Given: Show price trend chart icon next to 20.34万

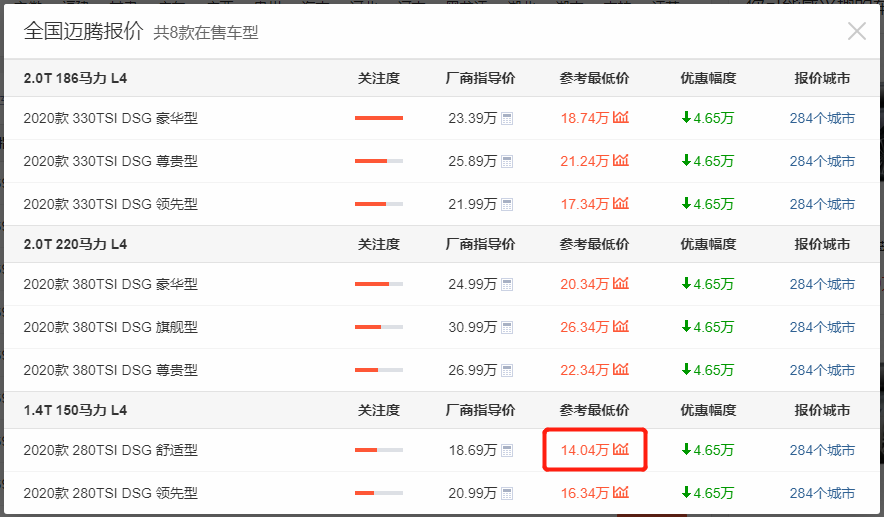Looking at the screenshot, I should tap(621, 283).
